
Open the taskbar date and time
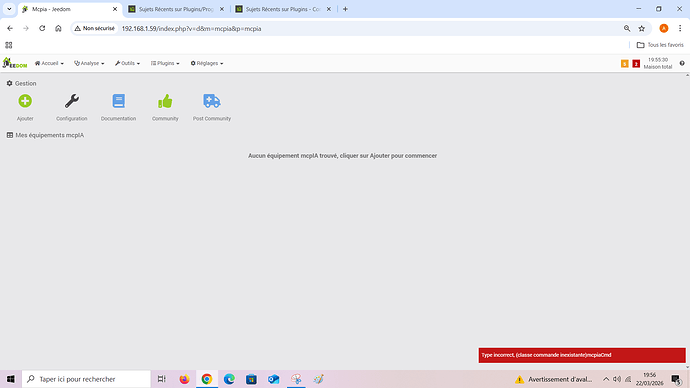650,379
